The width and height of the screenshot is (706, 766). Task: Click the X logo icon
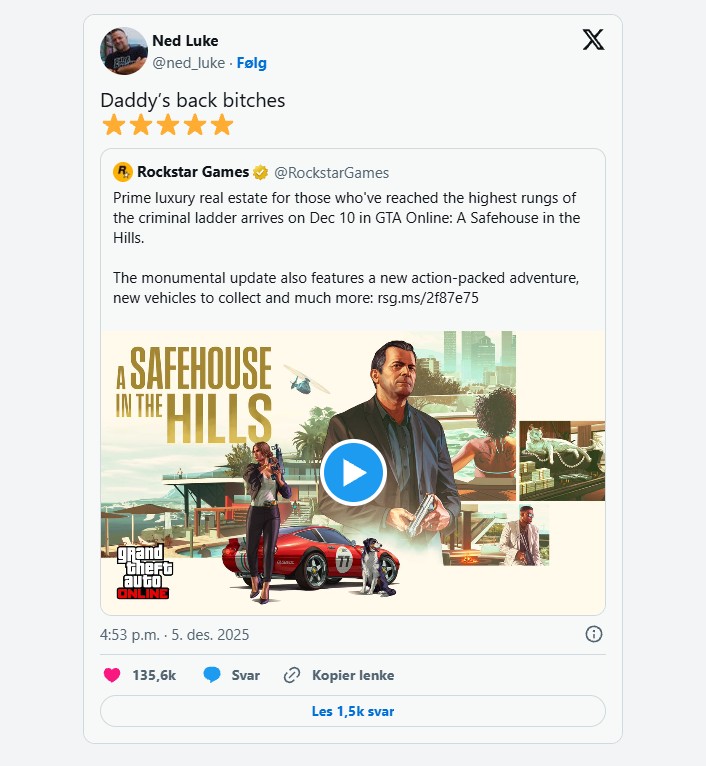click(593, 40)
